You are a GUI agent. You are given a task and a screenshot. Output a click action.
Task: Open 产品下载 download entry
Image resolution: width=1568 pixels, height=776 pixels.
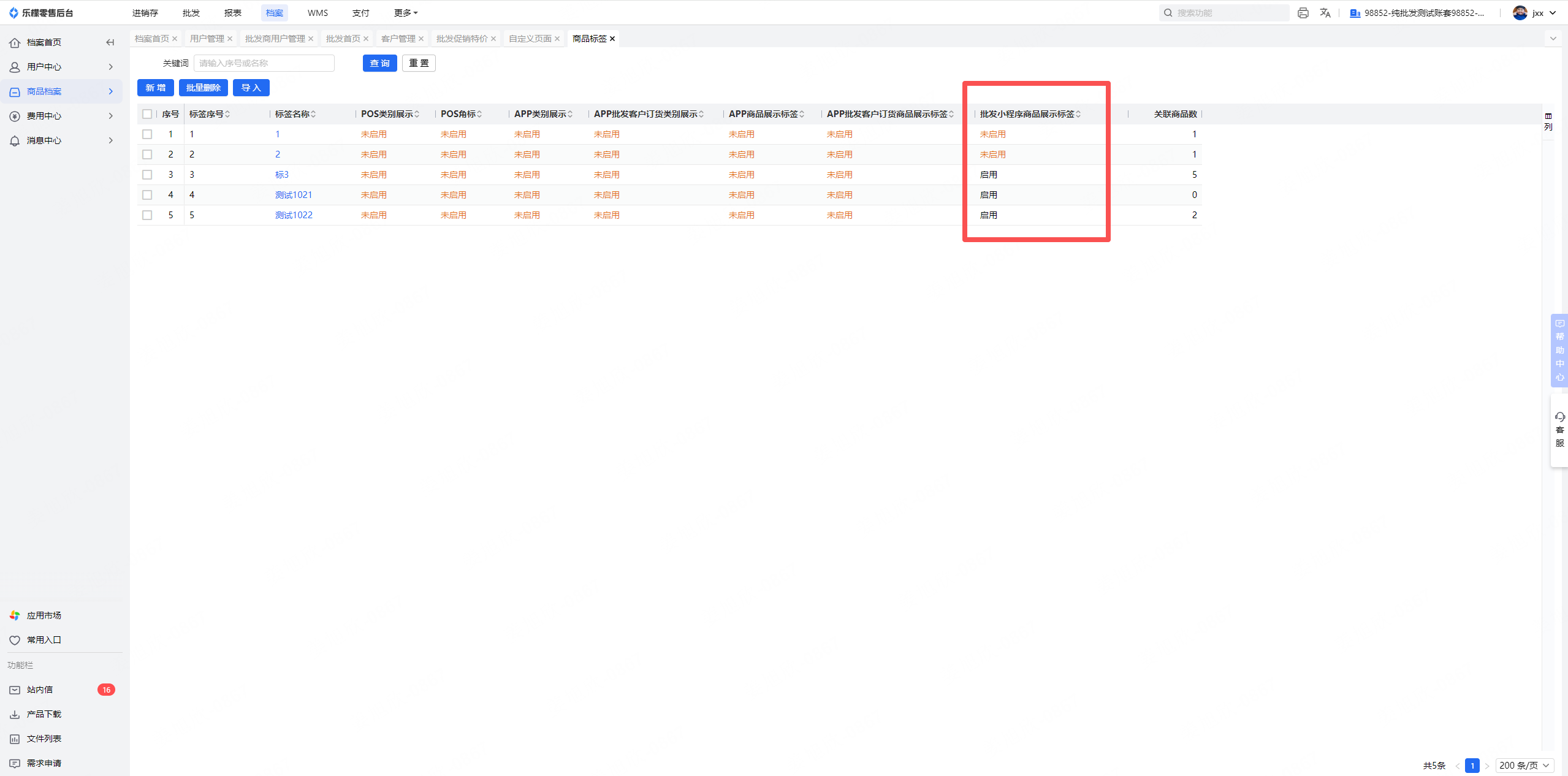[43, 714]
